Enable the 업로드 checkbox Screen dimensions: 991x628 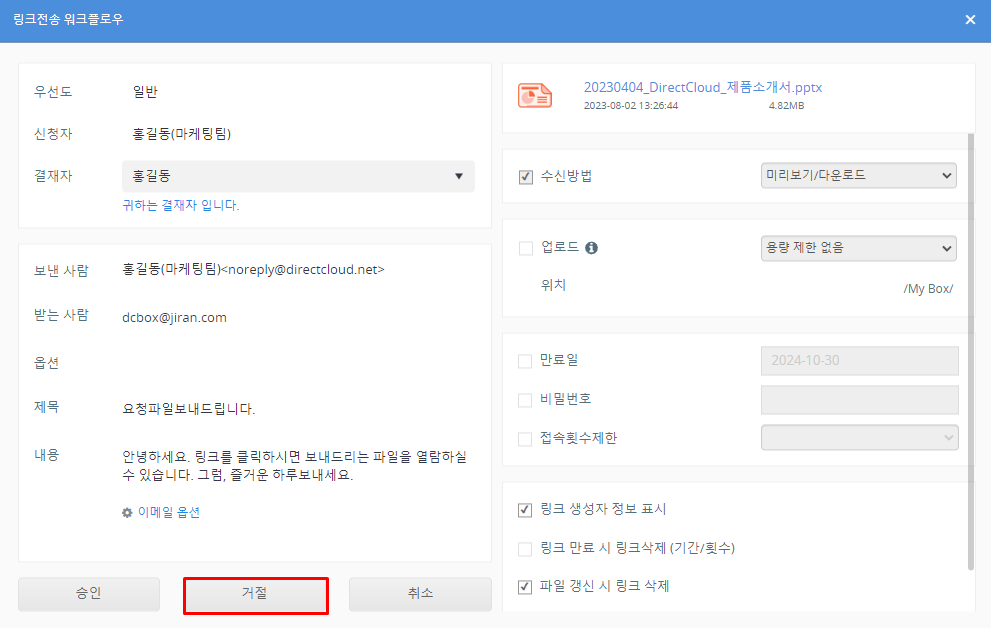click(526, 248)
